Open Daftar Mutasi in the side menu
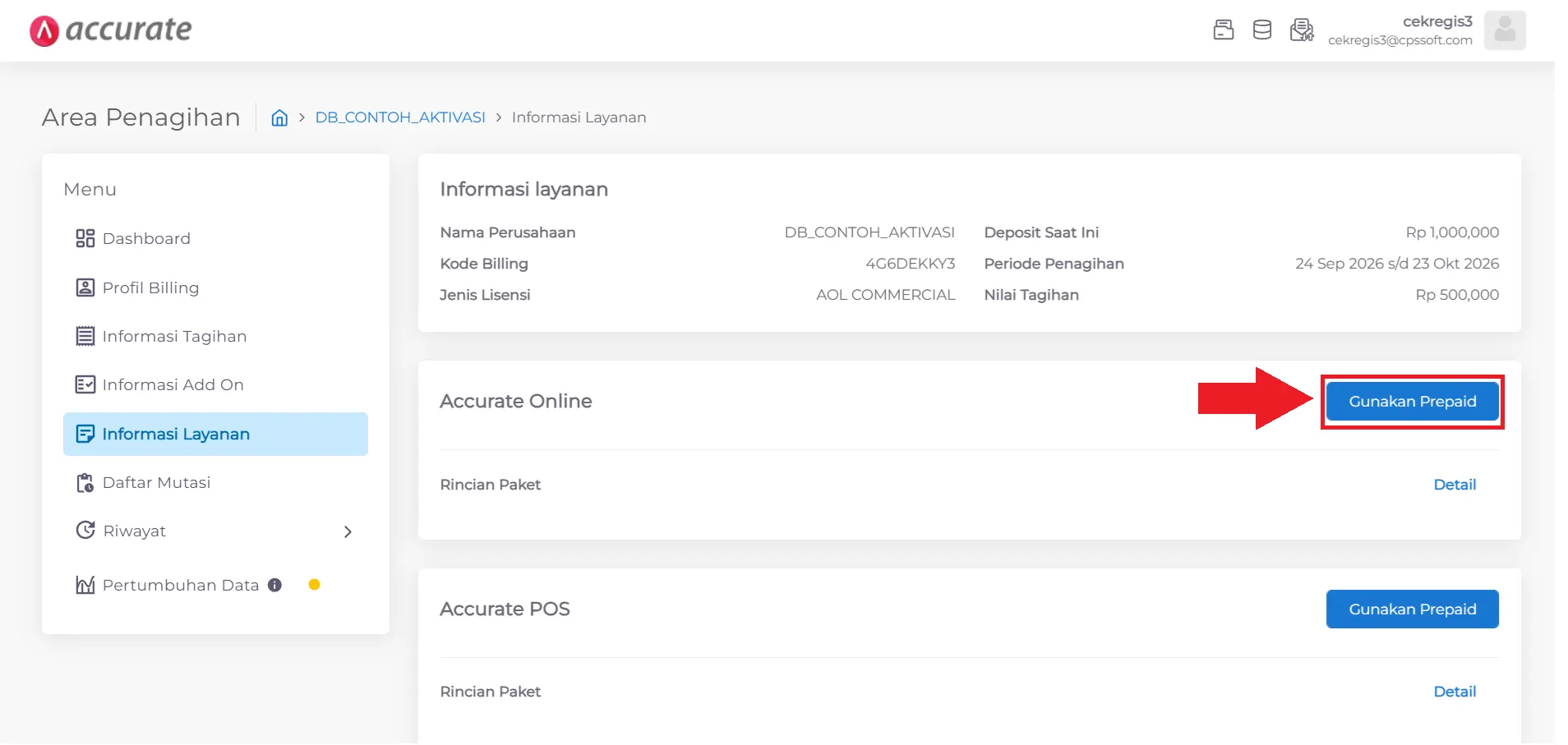This screenshot has width=1568, height=745. [215, 482]
